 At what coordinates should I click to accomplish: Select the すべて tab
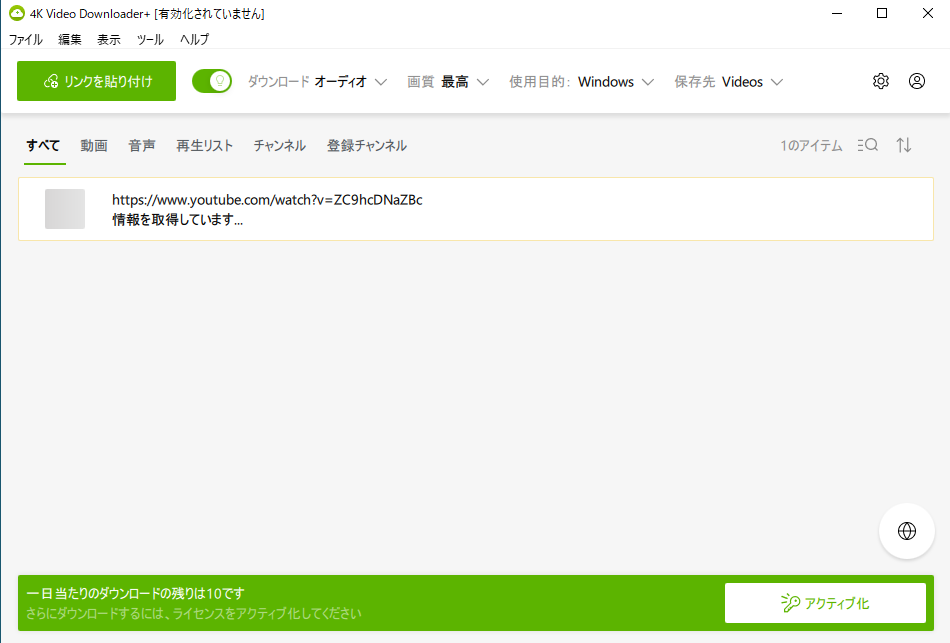[x=43, y=145]
